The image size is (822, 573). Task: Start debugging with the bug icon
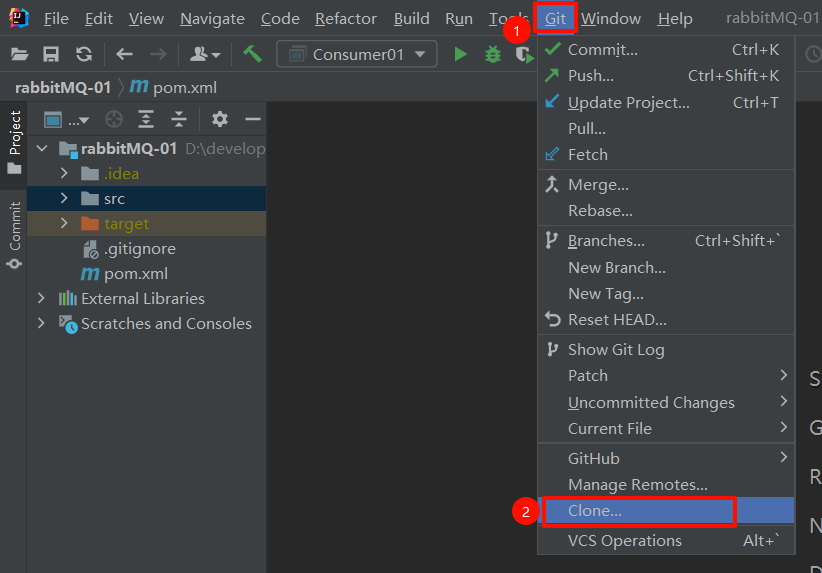tap(493, 54)
